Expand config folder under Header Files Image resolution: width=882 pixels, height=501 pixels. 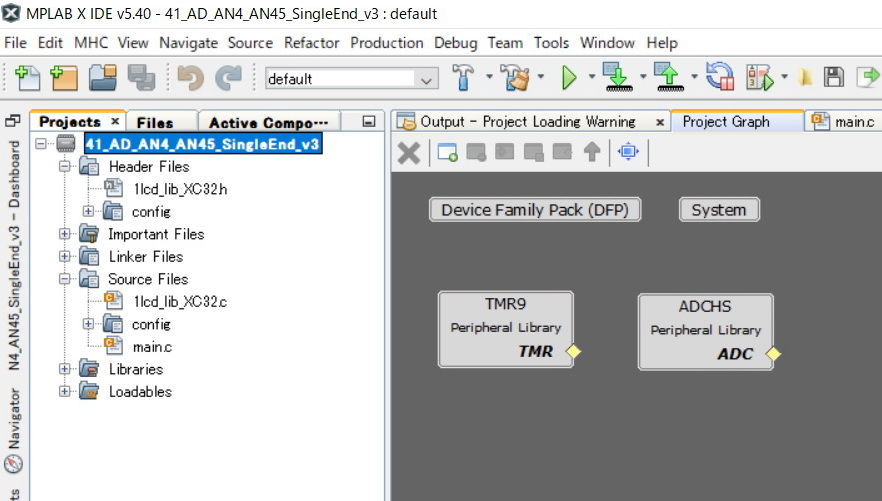pyautogui.click(x=88, y=211)
